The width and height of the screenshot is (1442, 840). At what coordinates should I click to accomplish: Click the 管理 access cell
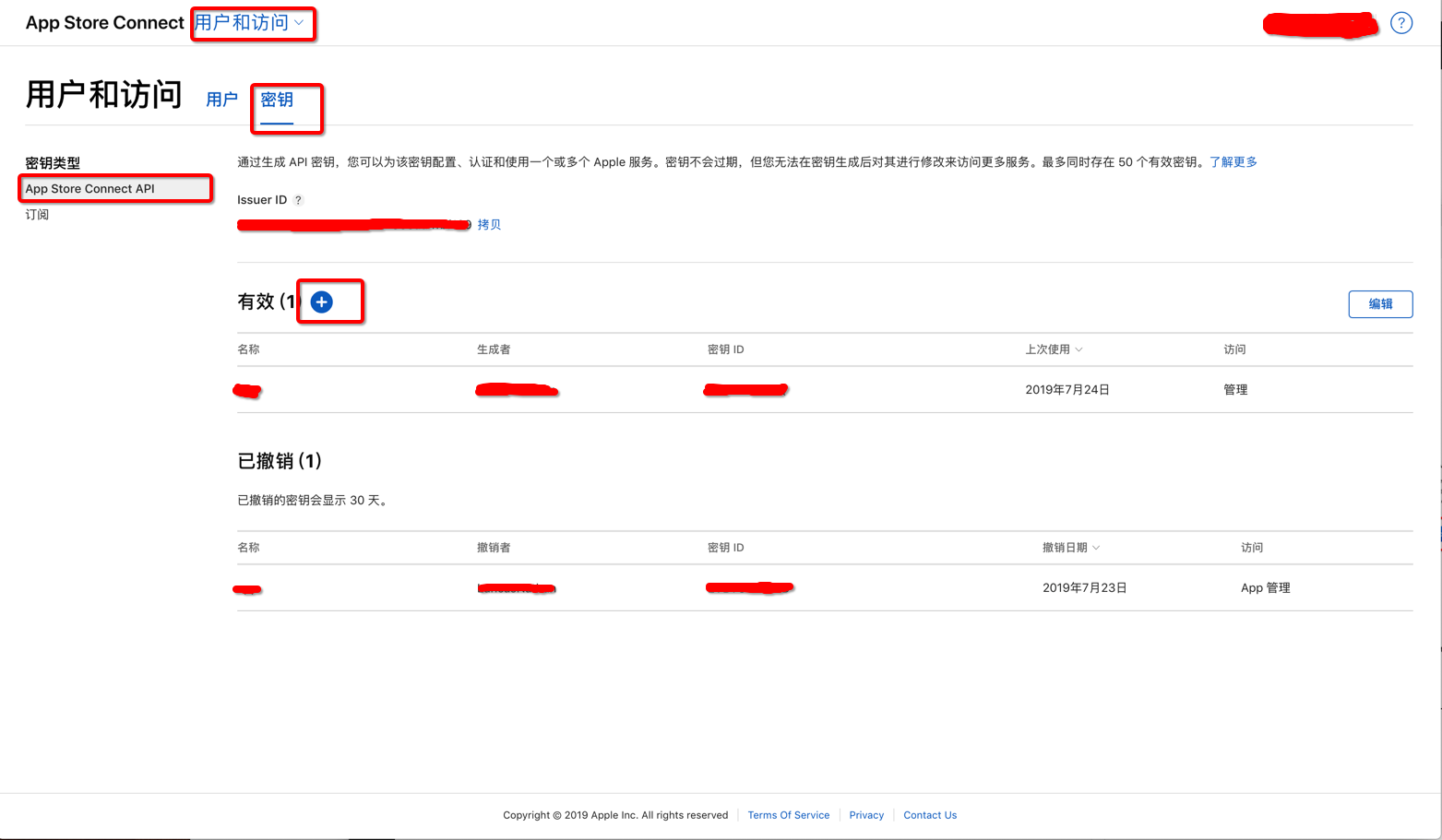[x=1235, y=390]
